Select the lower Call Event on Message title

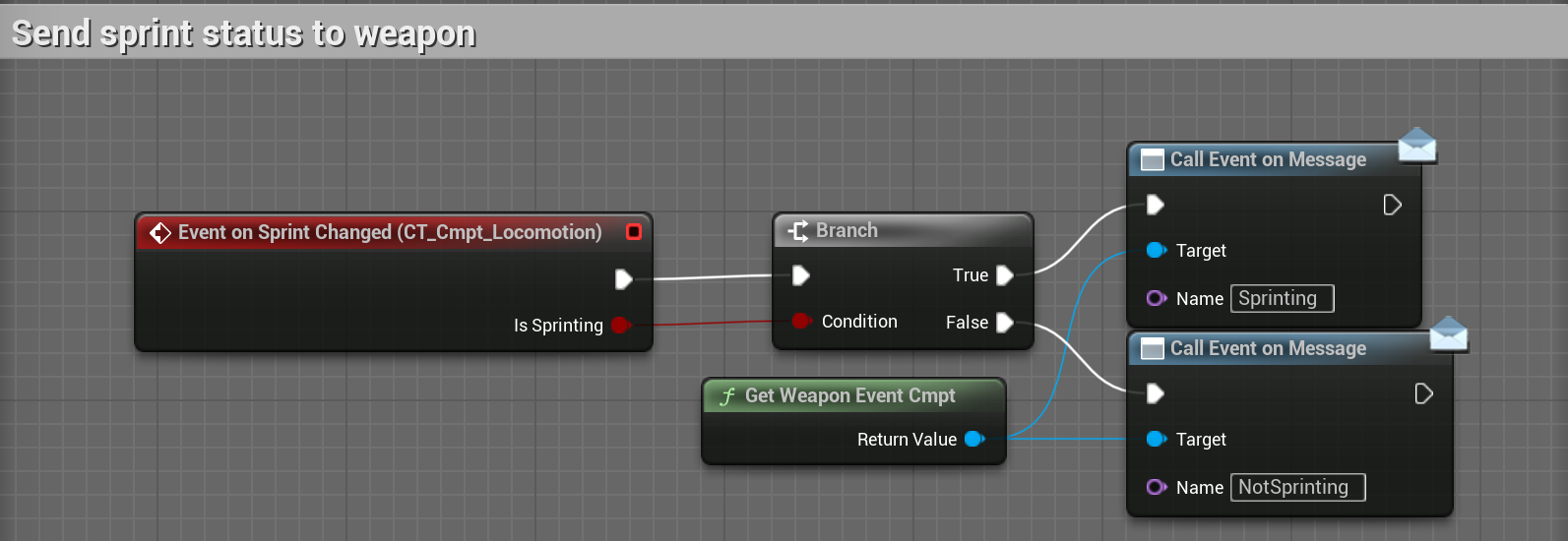click(x=1268, y=348)
